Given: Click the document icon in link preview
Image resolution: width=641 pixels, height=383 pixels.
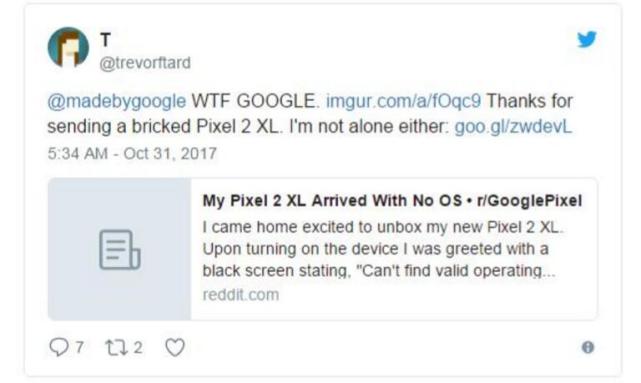Looking at the screenshot, I should coord(120,250).
